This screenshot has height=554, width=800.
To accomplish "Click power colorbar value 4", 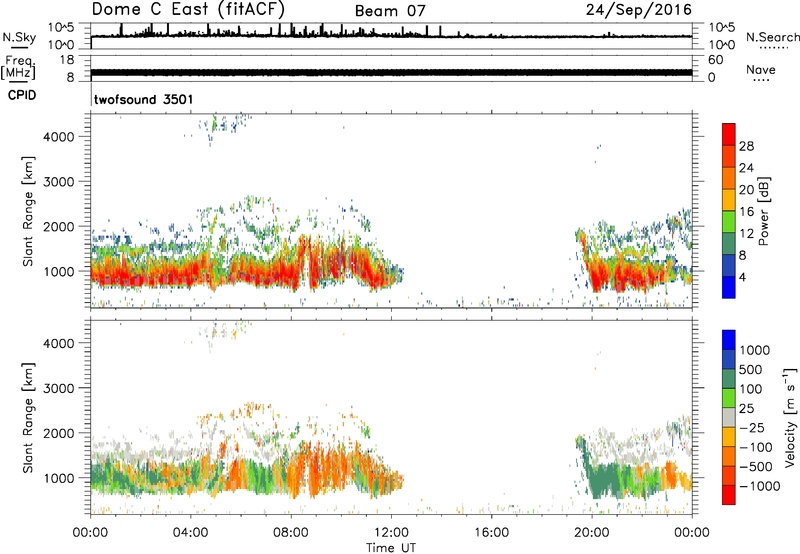I will click(742, 277).
